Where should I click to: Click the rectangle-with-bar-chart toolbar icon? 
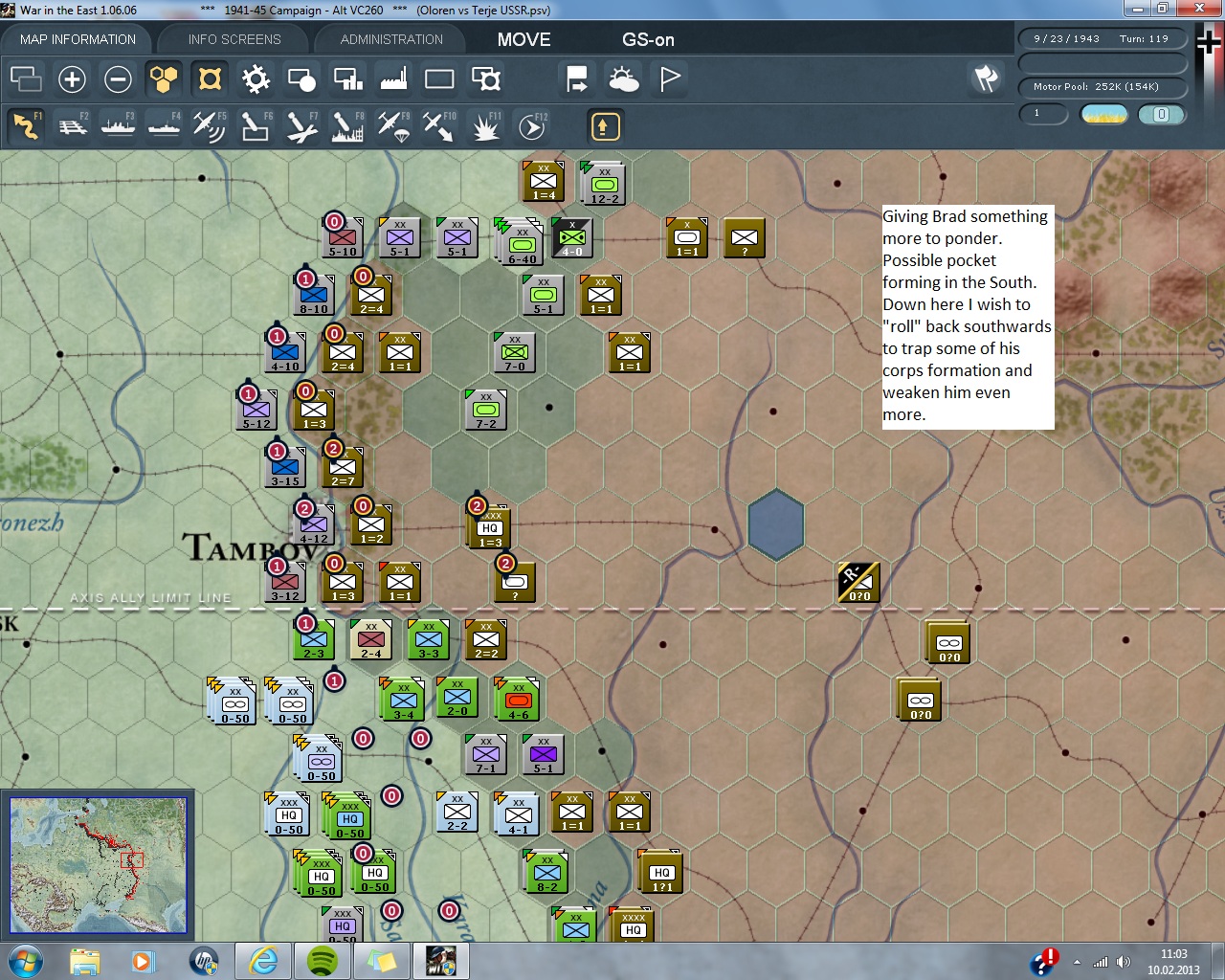pos(347,78)
